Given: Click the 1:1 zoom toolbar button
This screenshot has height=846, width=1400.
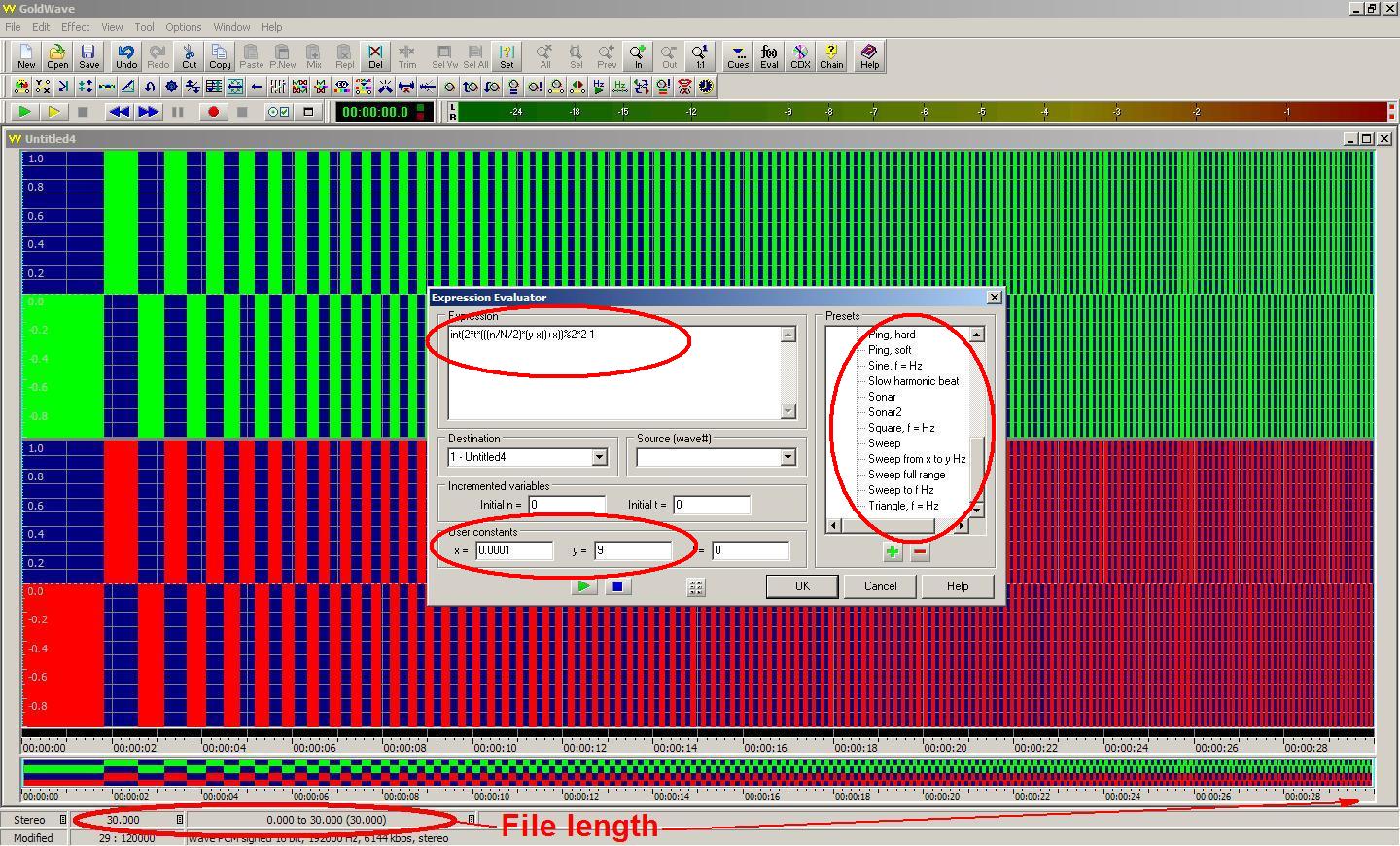Looking at the screenshot, I should pos(700,56).
